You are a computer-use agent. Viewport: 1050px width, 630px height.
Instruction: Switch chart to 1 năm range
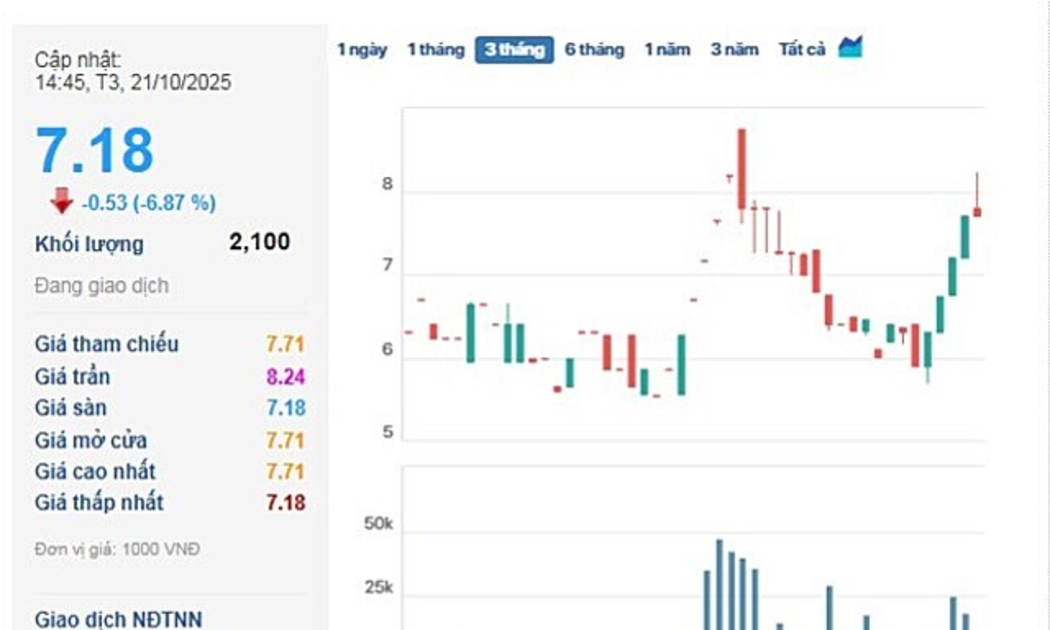click(x=667, y=49)
